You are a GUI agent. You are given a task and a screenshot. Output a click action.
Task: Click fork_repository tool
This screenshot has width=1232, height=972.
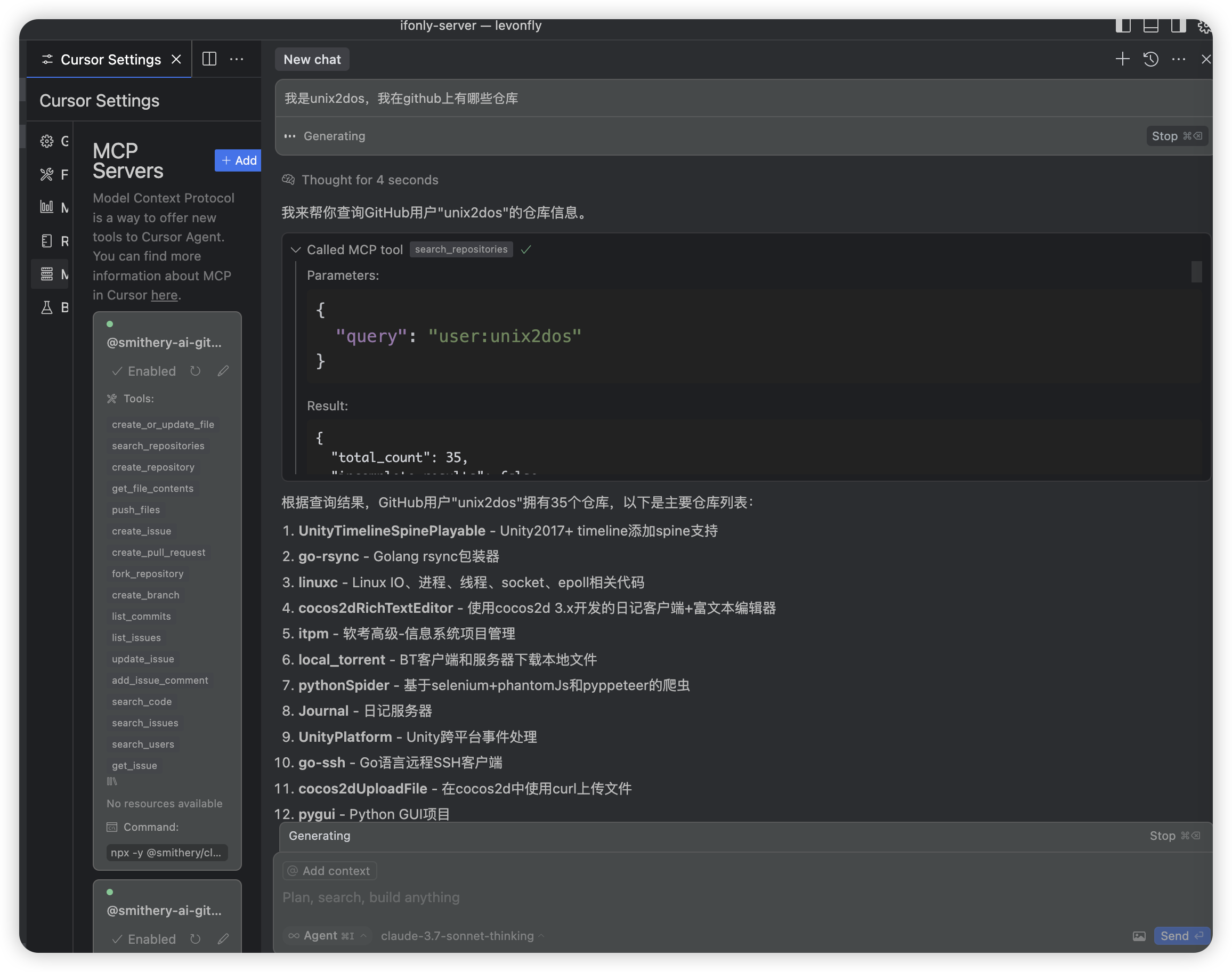[x=148, y=574]
